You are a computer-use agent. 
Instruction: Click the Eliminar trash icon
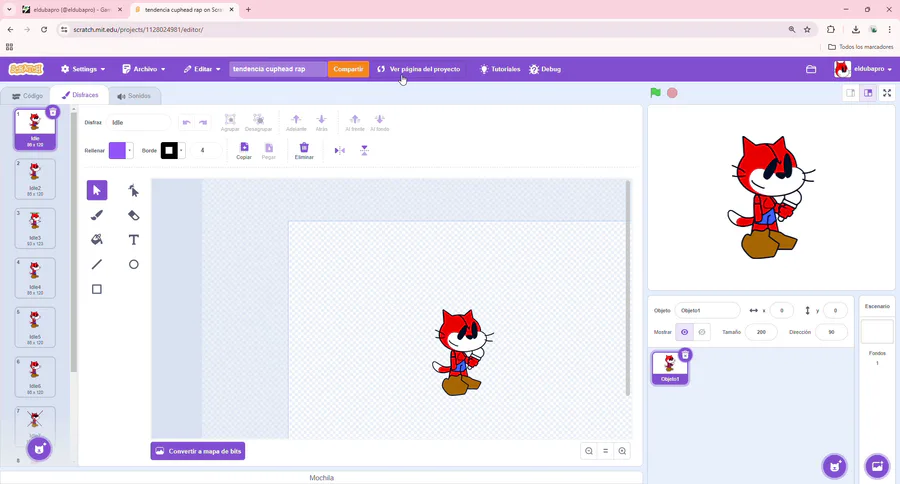304,150
